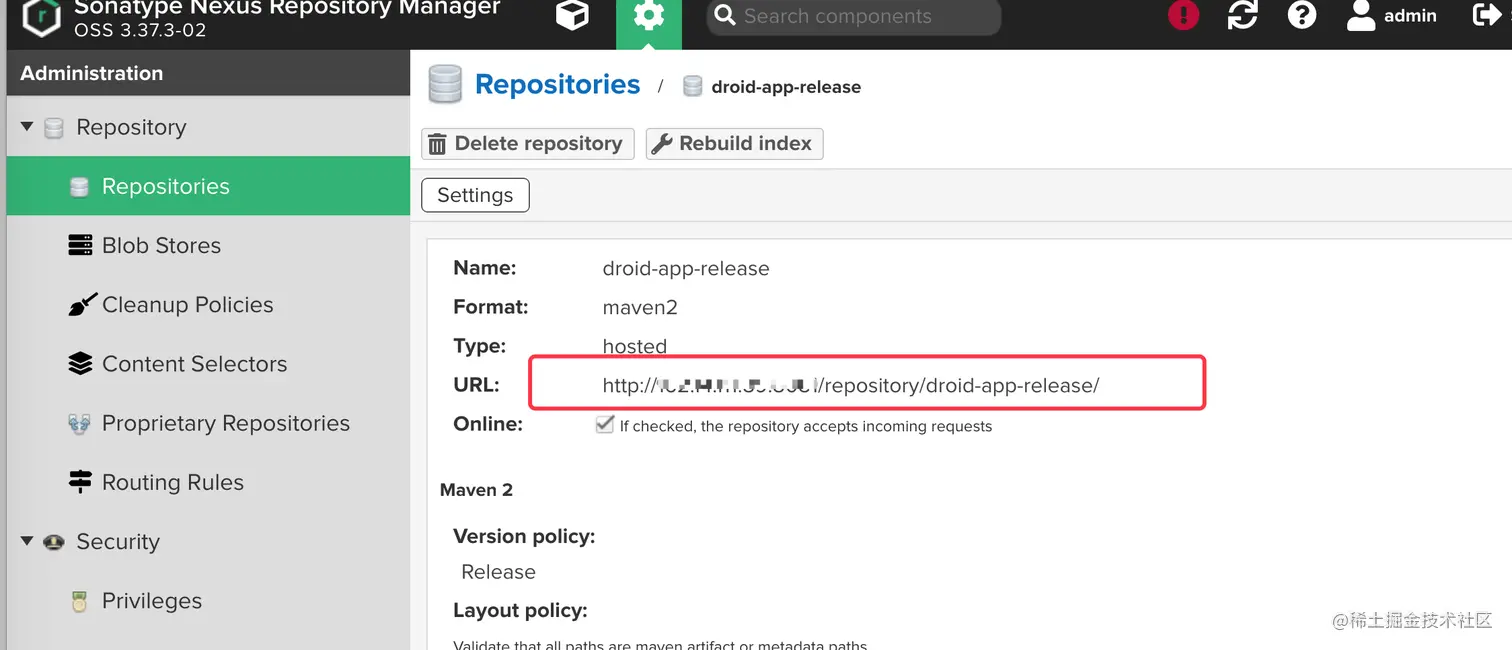
Task: Uncheck the Online repository checkbox
Action: point(604,425)
